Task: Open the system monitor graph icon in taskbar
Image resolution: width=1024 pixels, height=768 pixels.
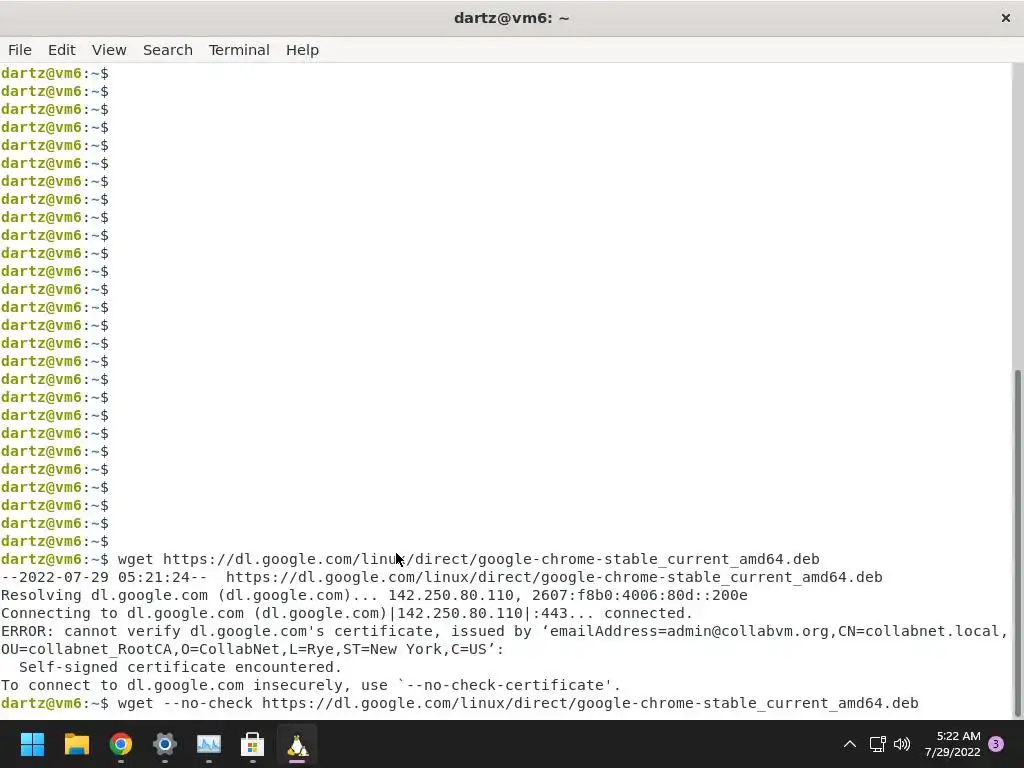Action: point(209,744)
